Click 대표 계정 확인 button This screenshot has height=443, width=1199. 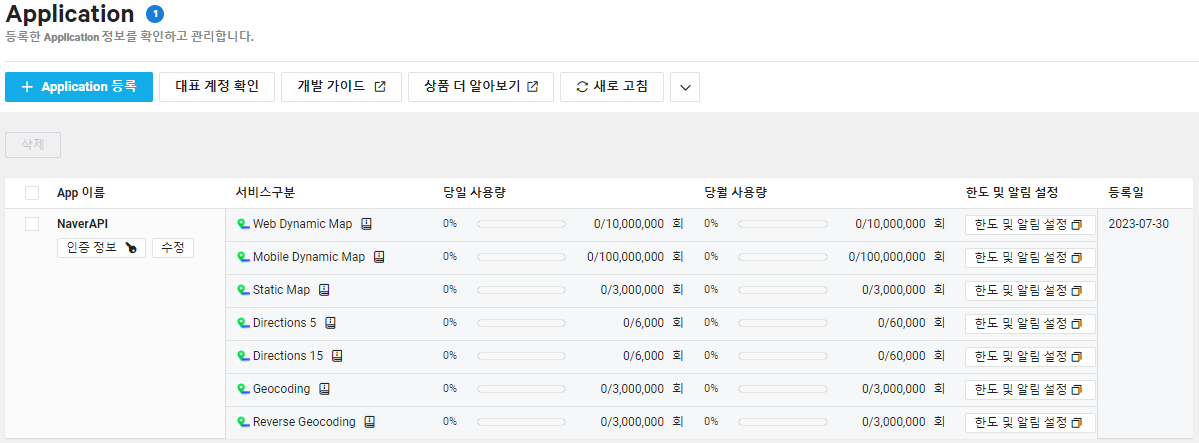tap(217, 87)
